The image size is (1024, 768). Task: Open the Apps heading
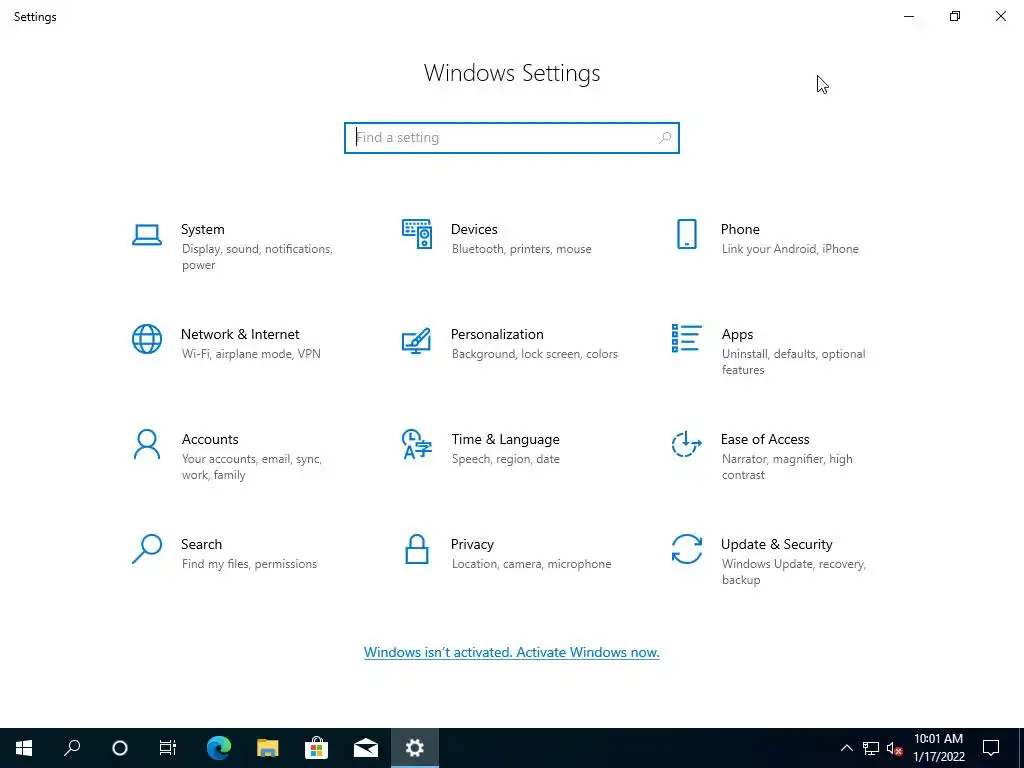[737, 334]
